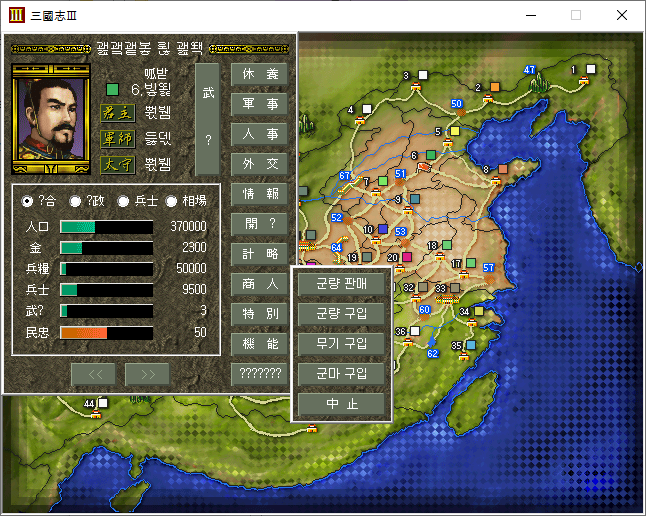Select city 20 magenta square marker
This screenshot has width=646, height=516.
(x=407, y=257)
